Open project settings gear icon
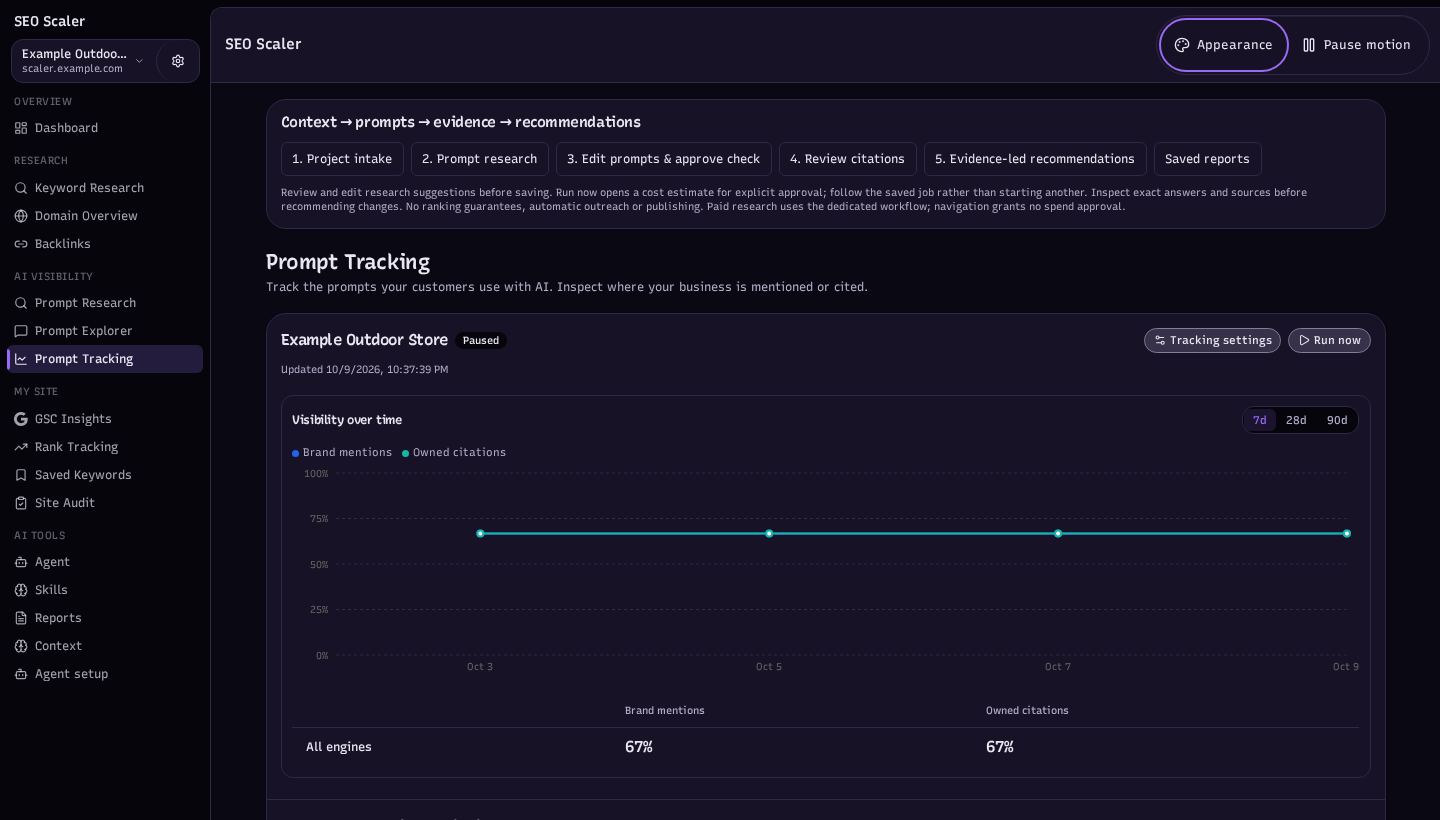Image resolution: width=1440 pixels, height=820 pixels. click(178, 61)
